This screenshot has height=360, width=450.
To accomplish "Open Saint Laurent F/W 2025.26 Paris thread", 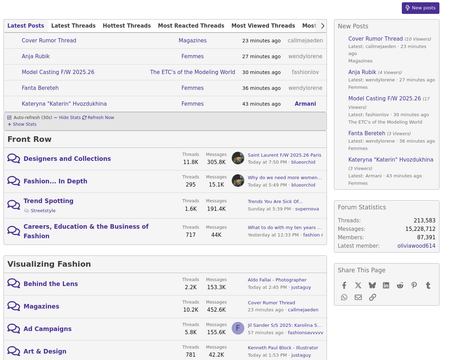I will click(285, 155).
